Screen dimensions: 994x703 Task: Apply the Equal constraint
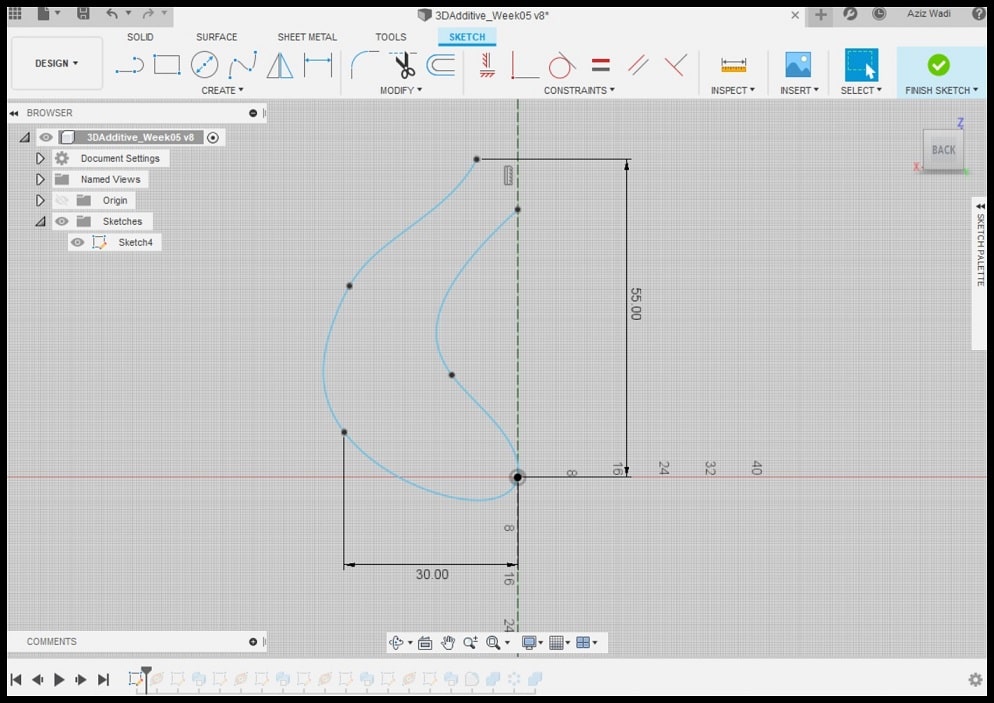601,66
